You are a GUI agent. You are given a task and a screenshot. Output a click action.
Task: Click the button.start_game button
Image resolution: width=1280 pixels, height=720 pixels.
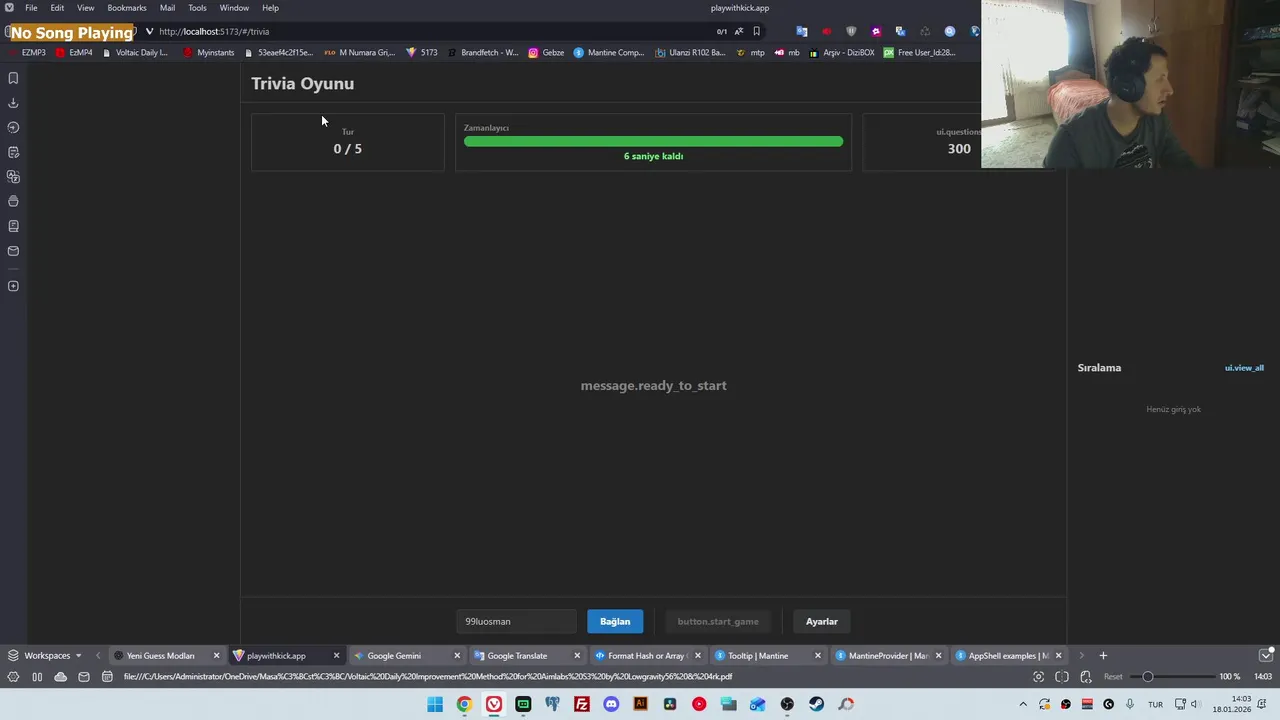(718, 622)
